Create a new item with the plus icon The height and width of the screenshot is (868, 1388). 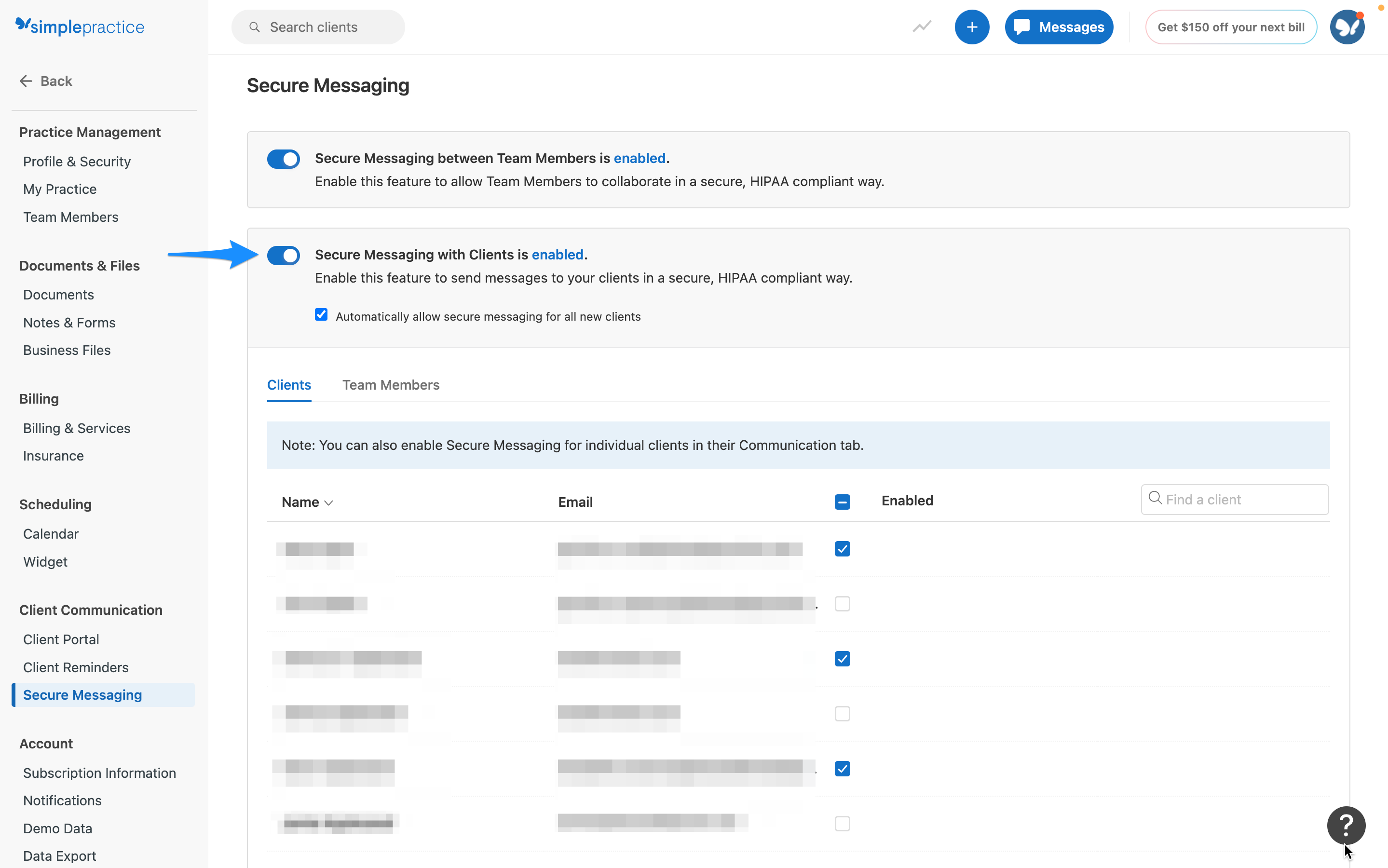(972, 27)
